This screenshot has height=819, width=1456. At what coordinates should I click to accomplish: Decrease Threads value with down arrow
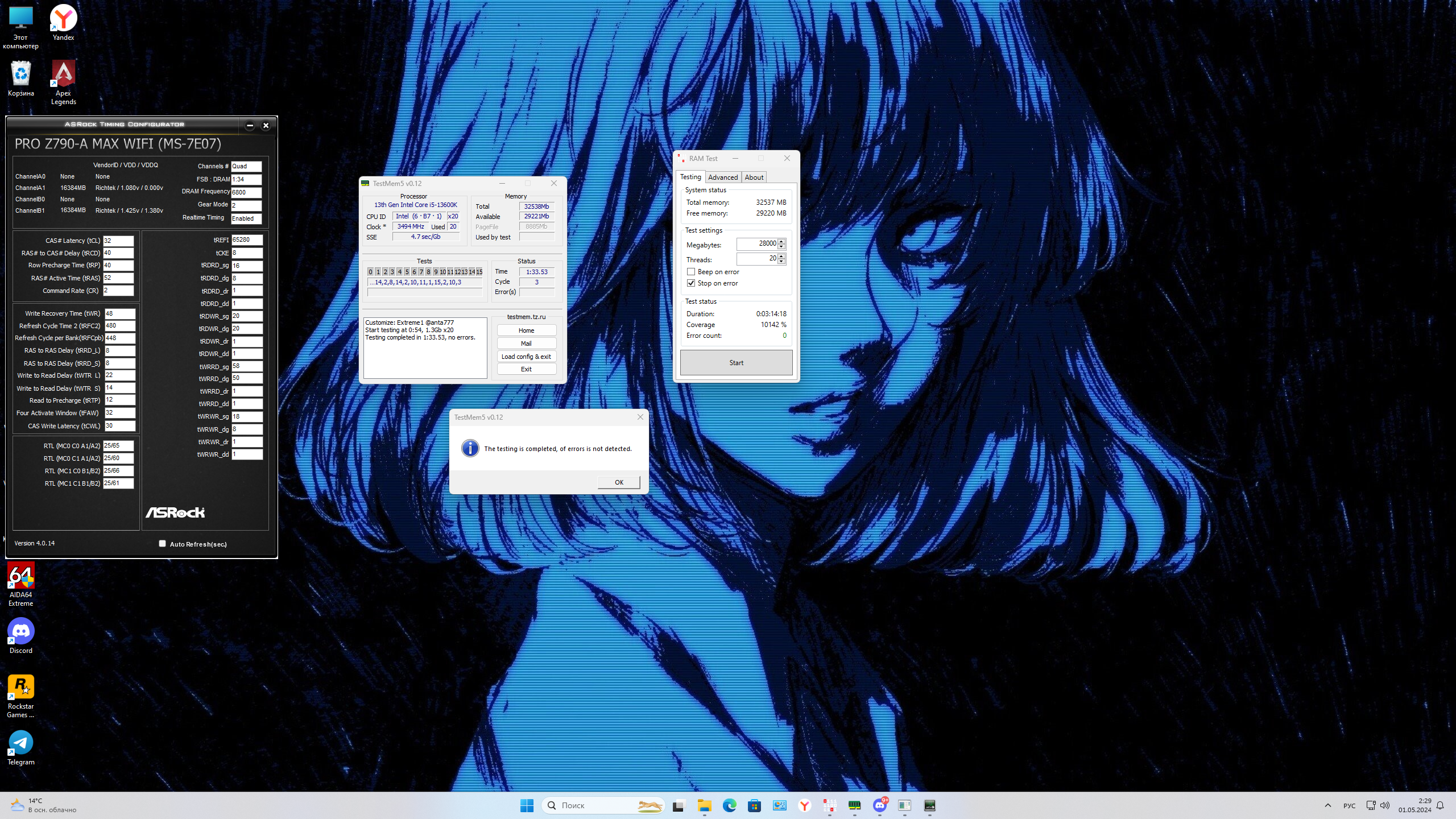(x=781, y=262)
